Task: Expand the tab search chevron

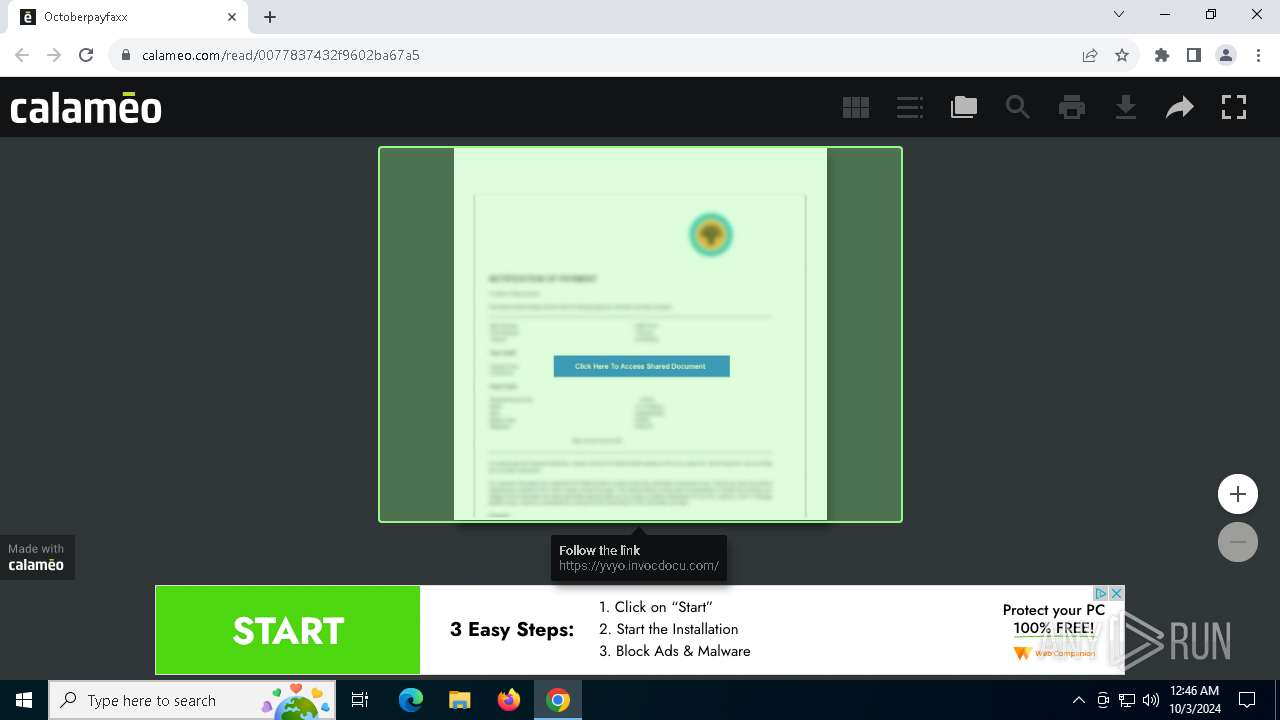Action: 1119,15
